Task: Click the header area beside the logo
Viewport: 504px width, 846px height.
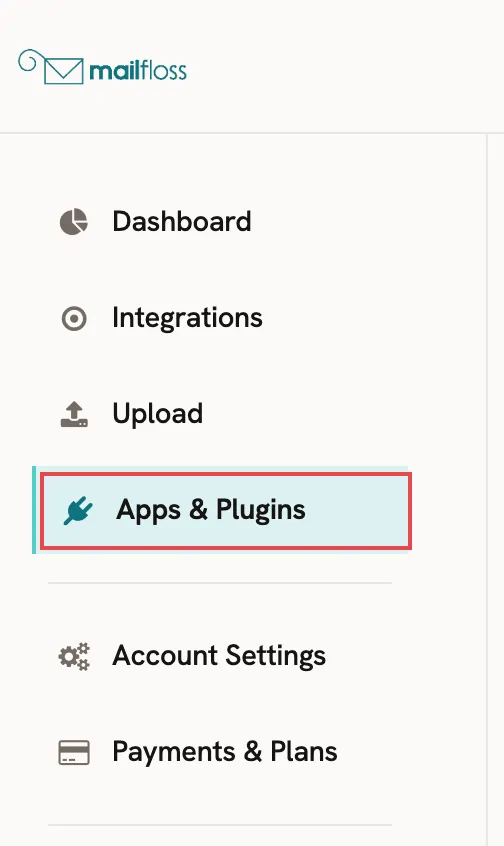Action: click(345, 66)
